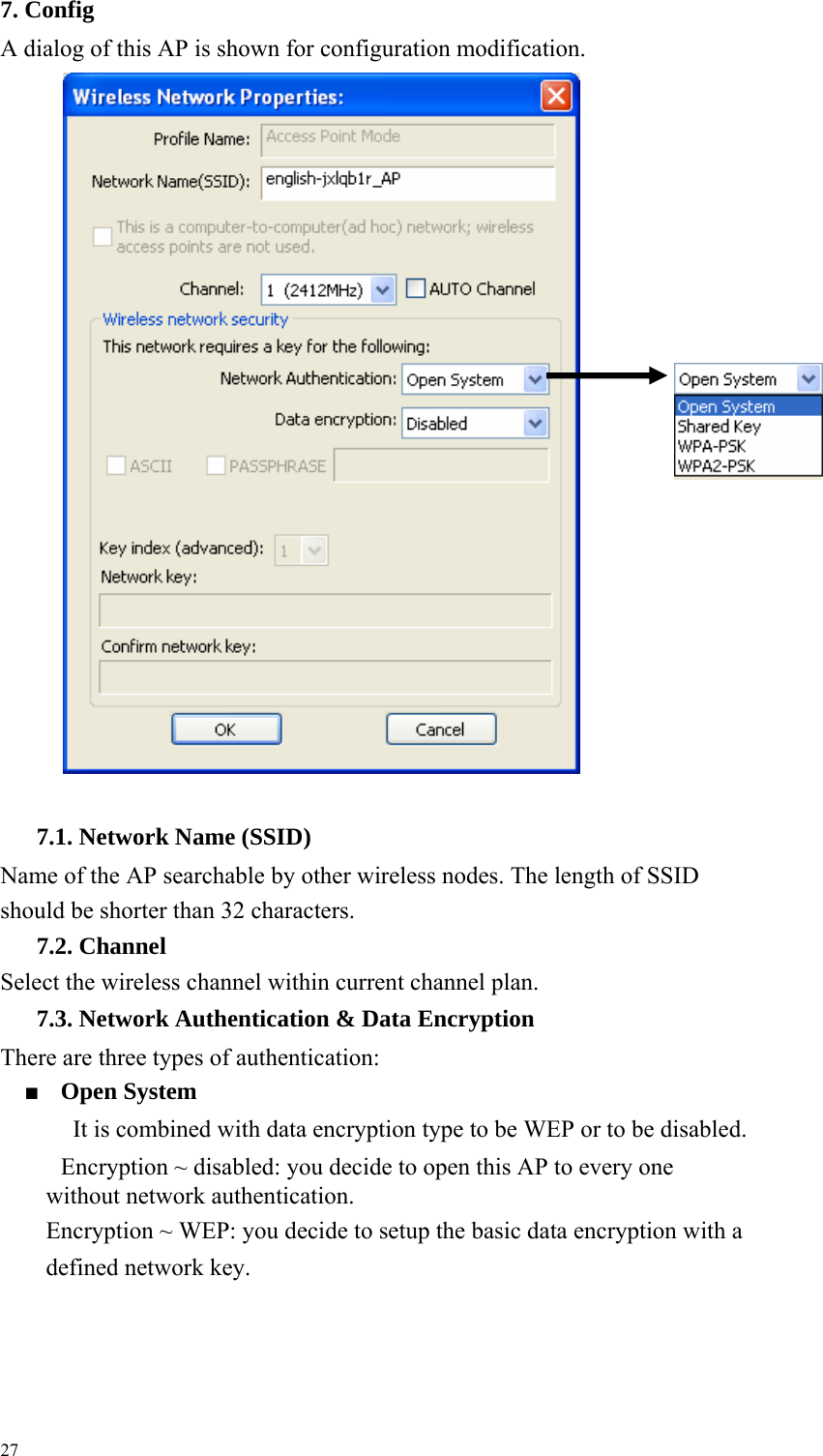Open the Data encryption dropdown
Screen dimensions: 823x1456
476,423
